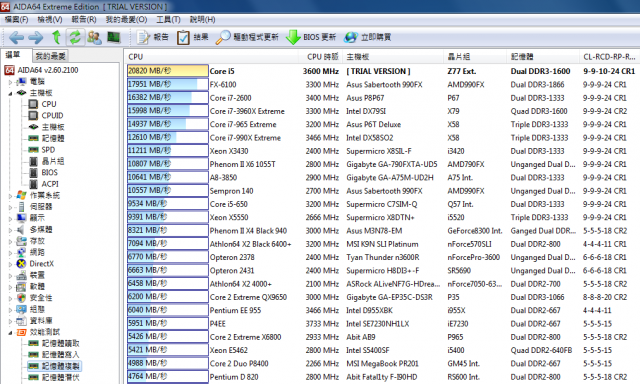Switch to the 選單 menu tab
640x384 pixels.
[13, 55]
